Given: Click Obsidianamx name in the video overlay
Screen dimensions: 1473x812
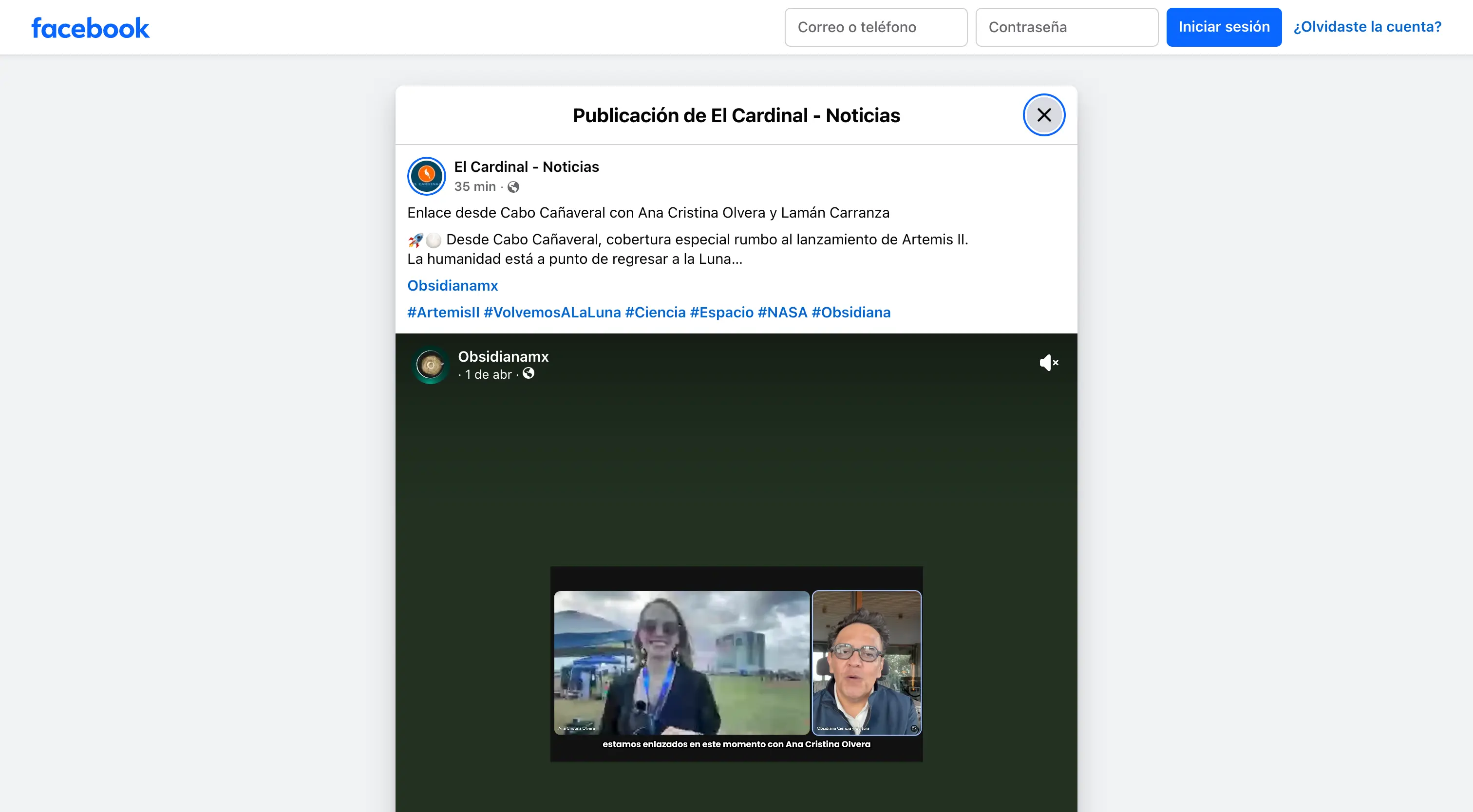Looking at the screenshot, I should (503, 356).
